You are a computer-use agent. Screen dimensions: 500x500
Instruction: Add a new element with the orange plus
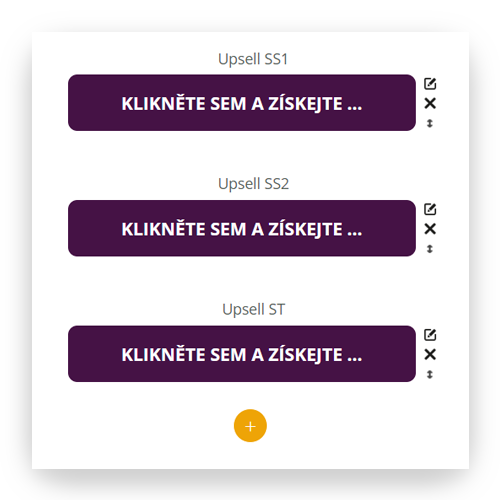tap(250, 426)
